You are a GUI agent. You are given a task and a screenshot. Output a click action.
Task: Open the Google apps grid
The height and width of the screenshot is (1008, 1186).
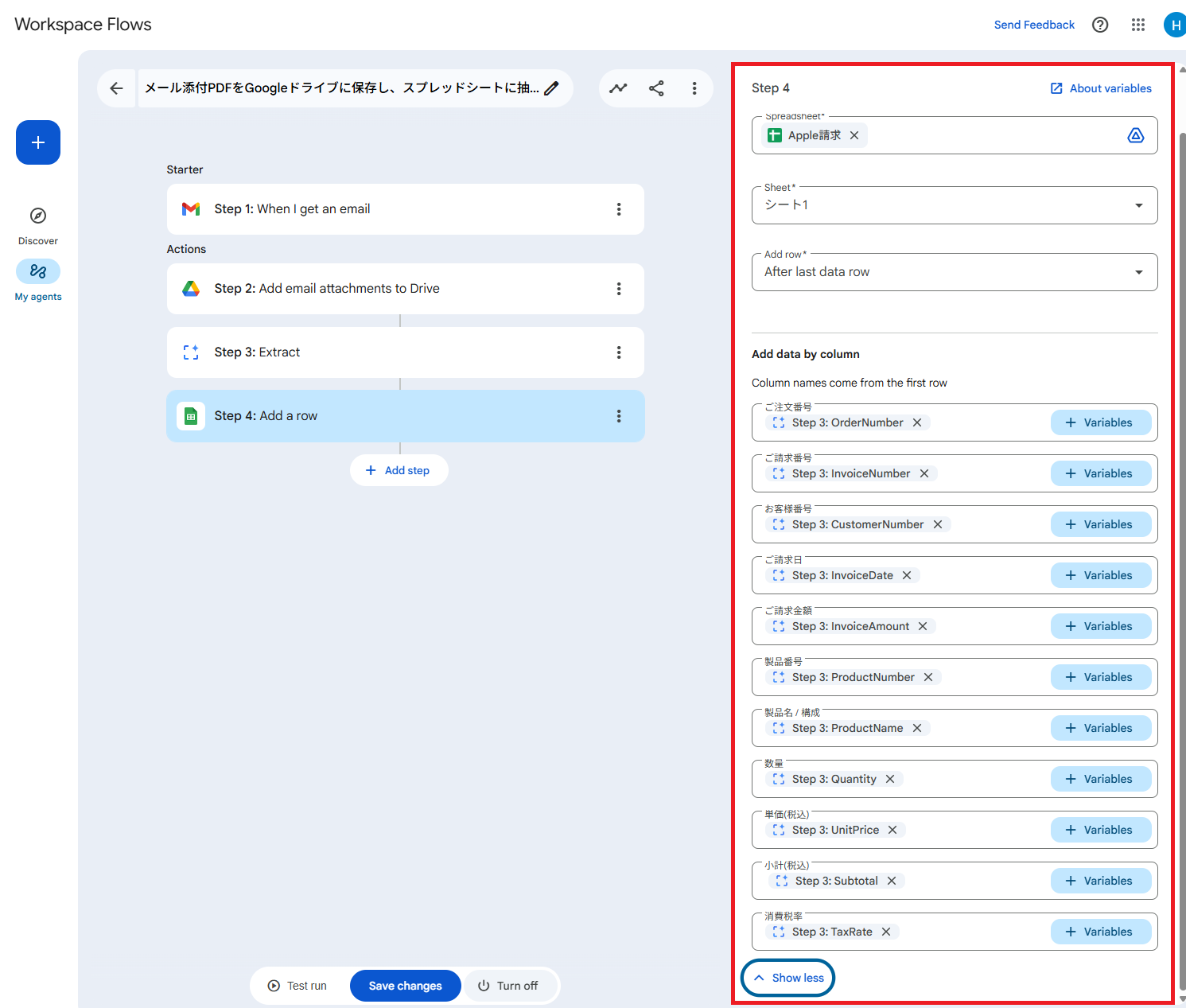coord(1138,25)
